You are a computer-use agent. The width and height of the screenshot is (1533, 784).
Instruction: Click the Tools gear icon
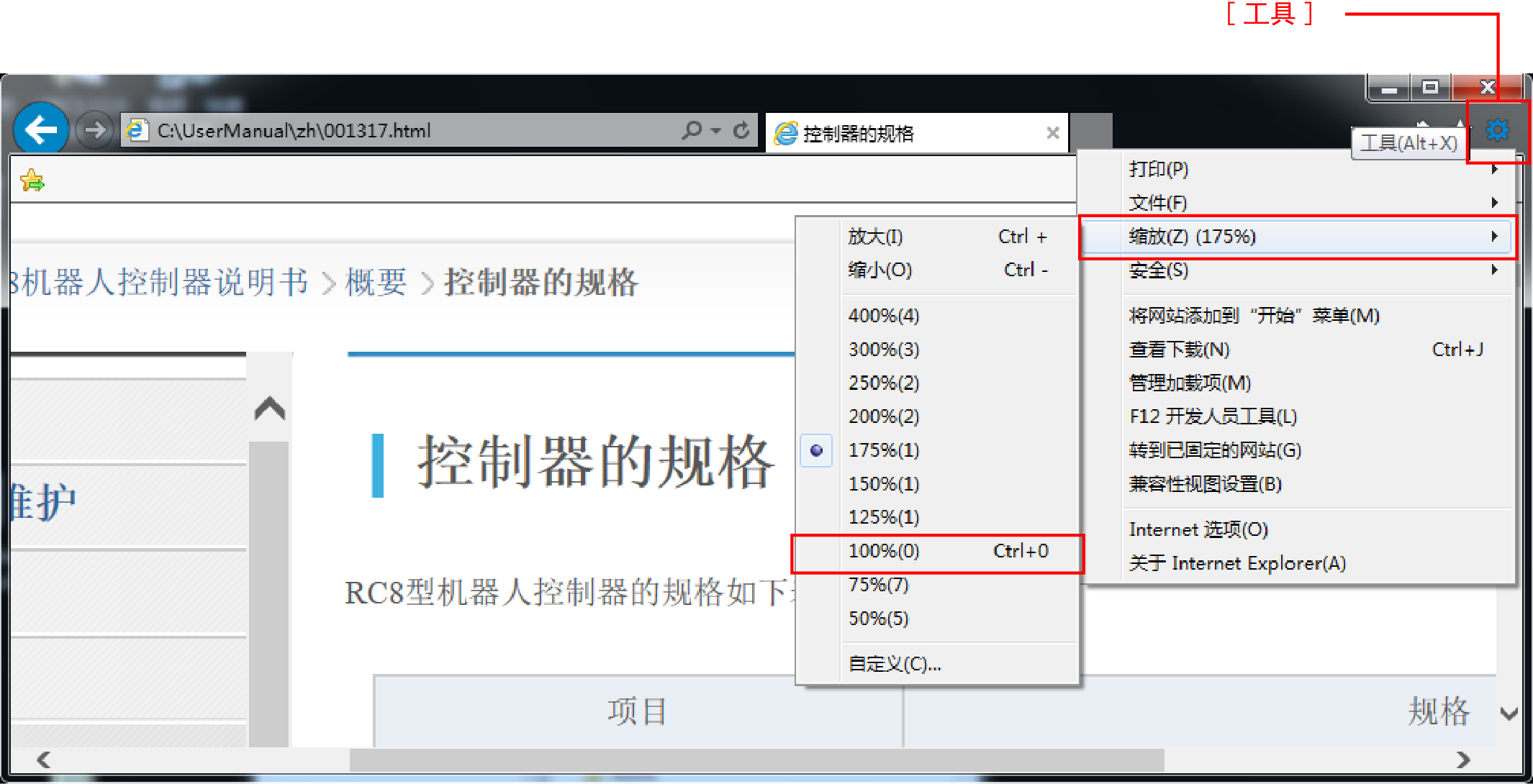[1497, 130]
